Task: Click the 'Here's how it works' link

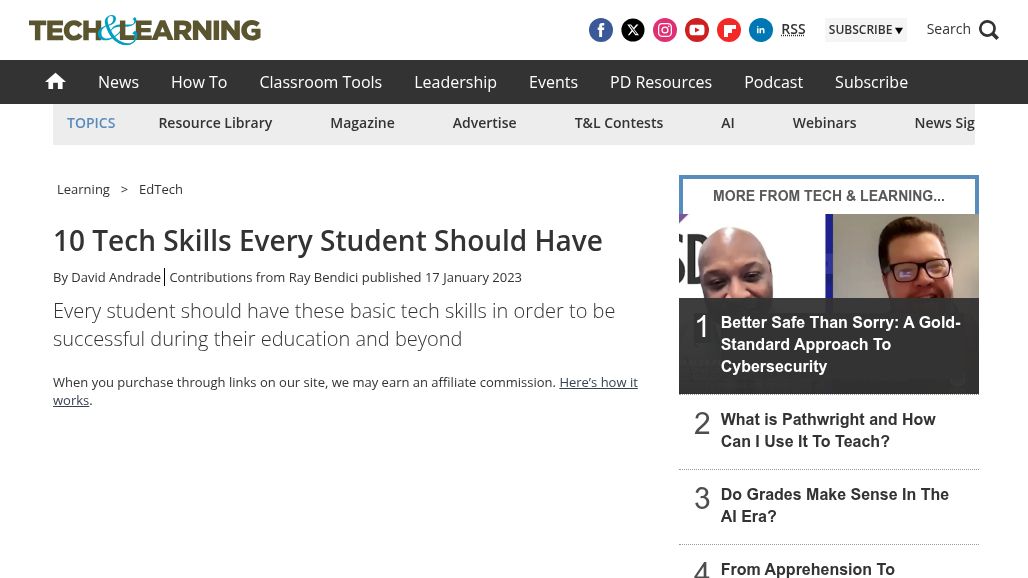Action: pyautogui.click(x=598, y=382)
